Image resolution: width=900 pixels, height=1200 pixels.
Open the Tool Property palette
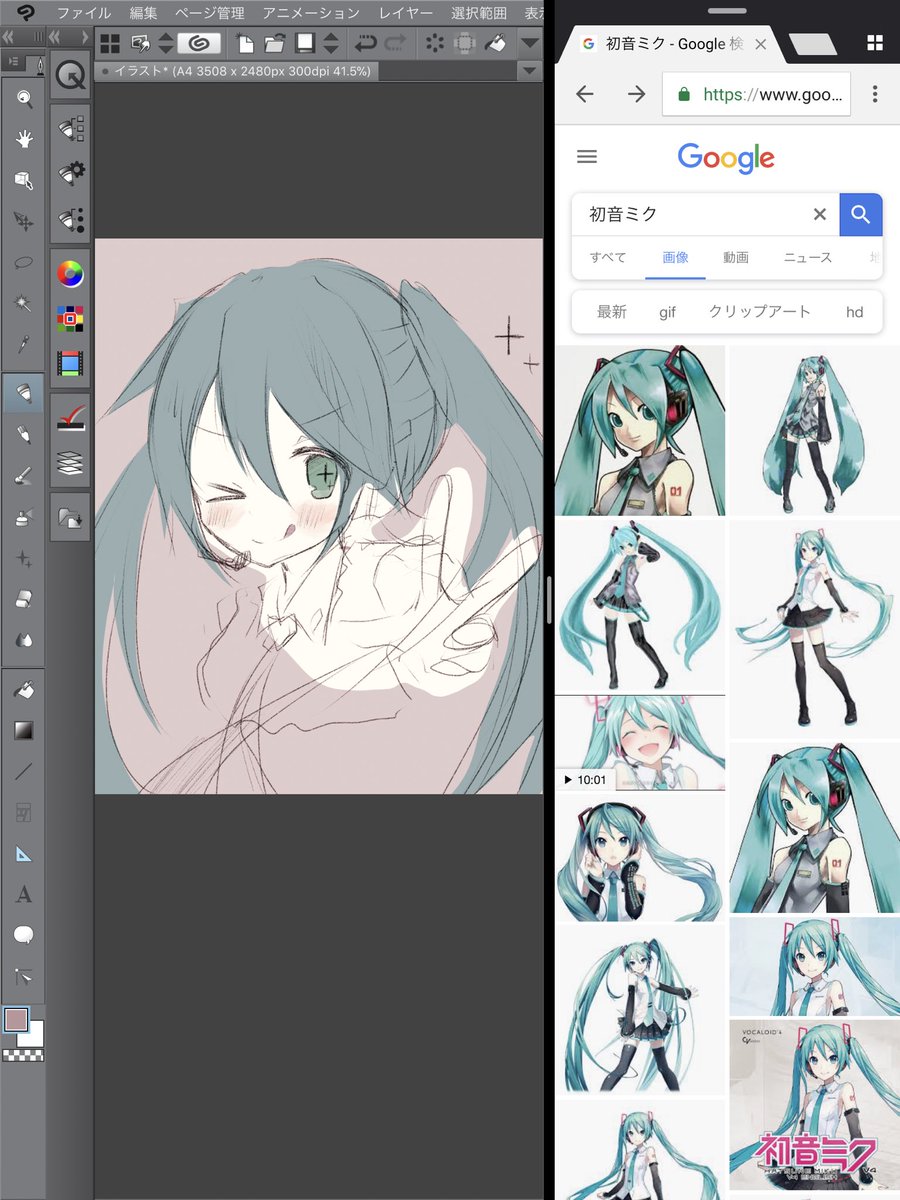pyautogui.click(x=70, y=173)
